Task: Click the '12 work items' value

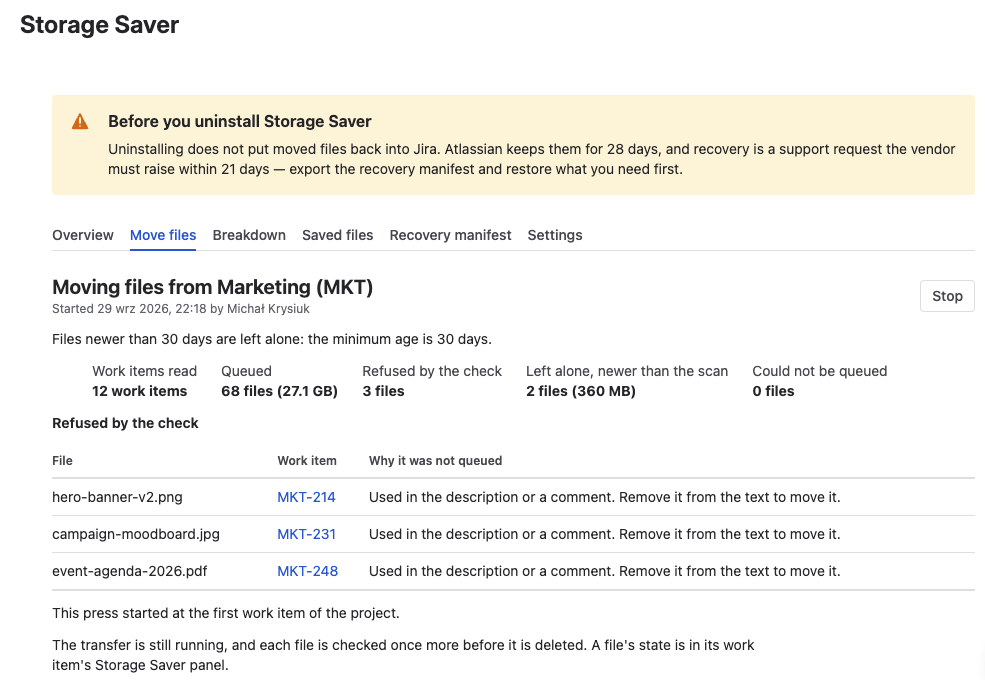Action: click(x=139, y=391)
